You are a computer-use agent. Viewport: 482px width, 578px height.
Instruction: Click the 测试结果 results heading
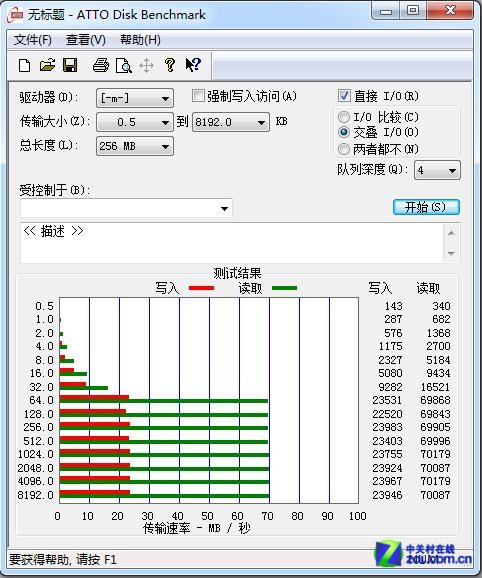pos(237,273)
